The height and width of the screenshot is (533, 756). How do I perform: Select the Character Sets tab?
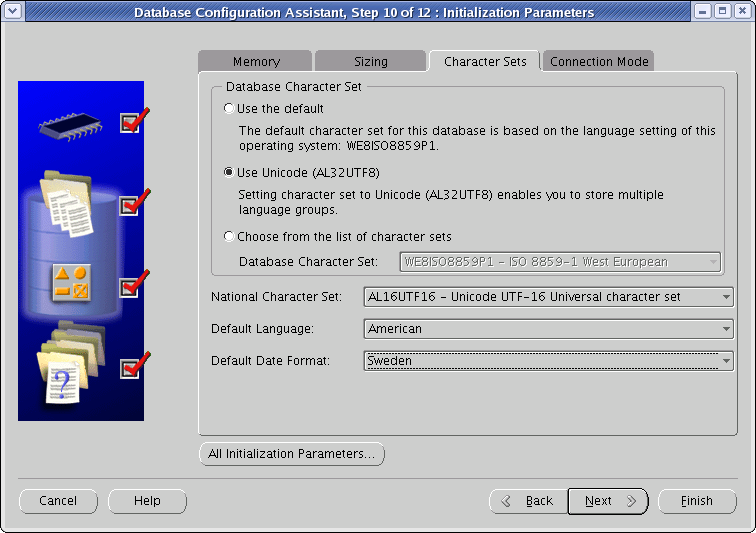(485, 61)
